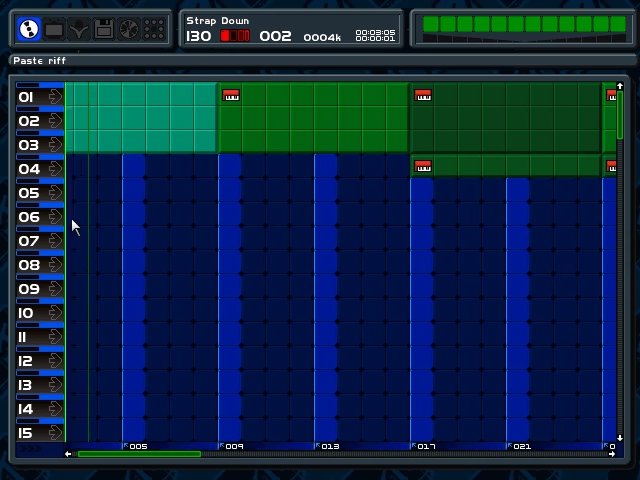The height and width of the screenshot is (480, 640).
Task: Click the left arrow of horizontal scrollbar
Action: (68, 454)
